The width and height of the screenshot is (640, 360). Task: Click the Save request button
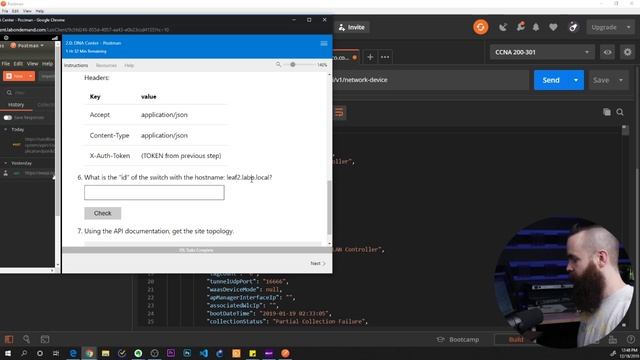coord(601,80)
